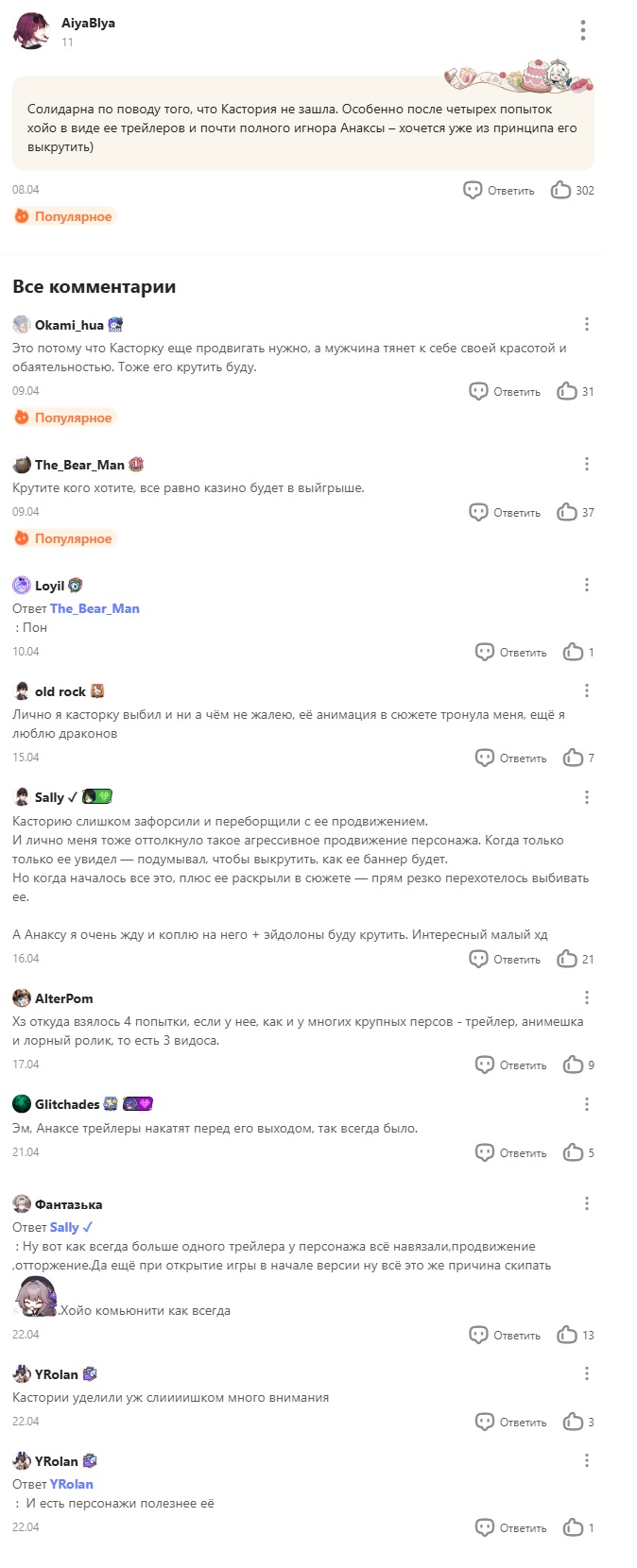Open the YRolan mention link in the last reply
Screen dimensions: 637x1568
71,1484
